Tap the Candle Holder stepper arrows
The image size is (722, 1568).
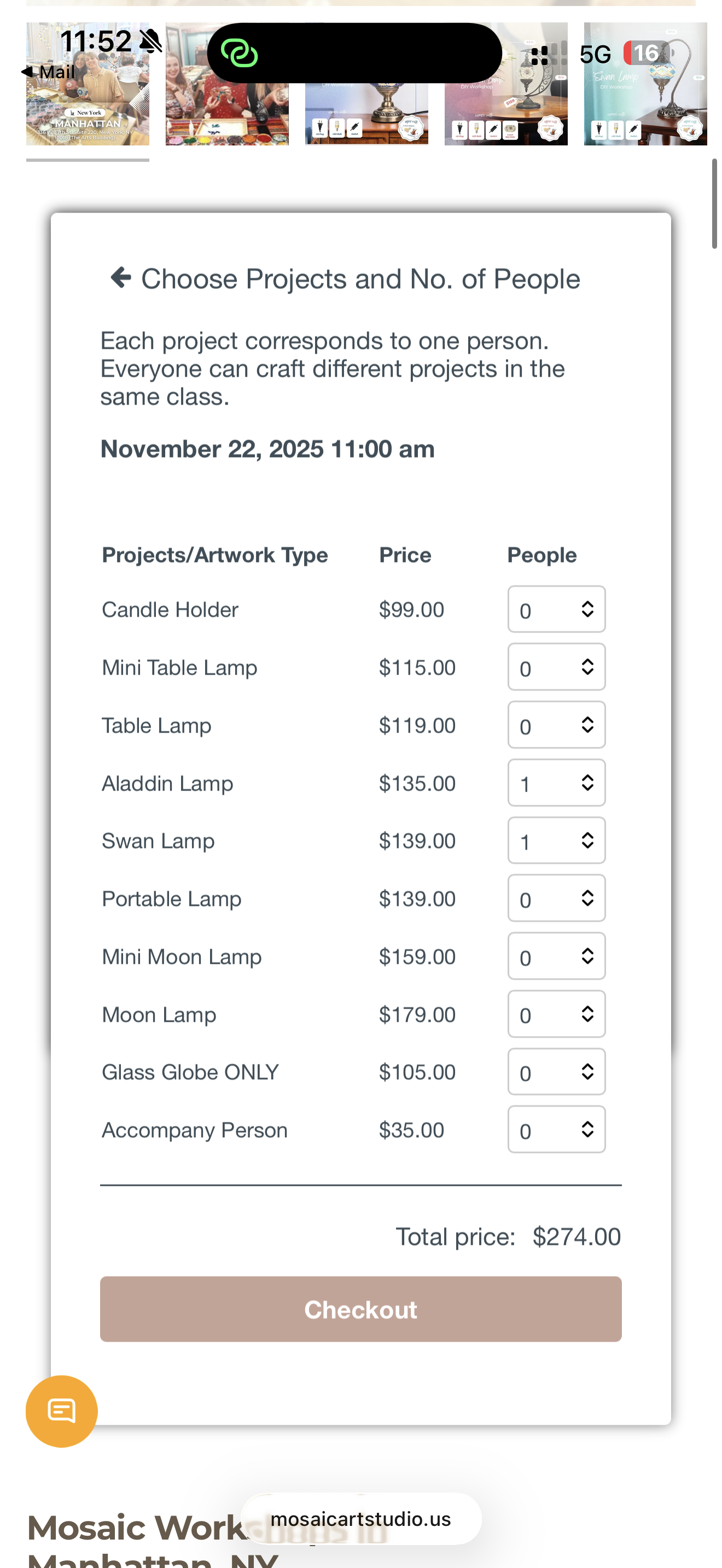click(587, 609)
